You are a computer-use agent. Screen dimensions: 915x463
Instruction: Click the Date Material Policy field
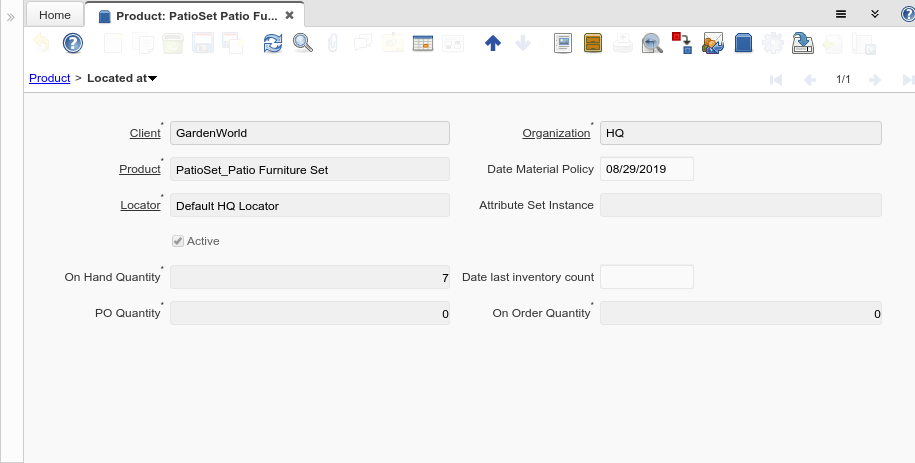(646, 169)
